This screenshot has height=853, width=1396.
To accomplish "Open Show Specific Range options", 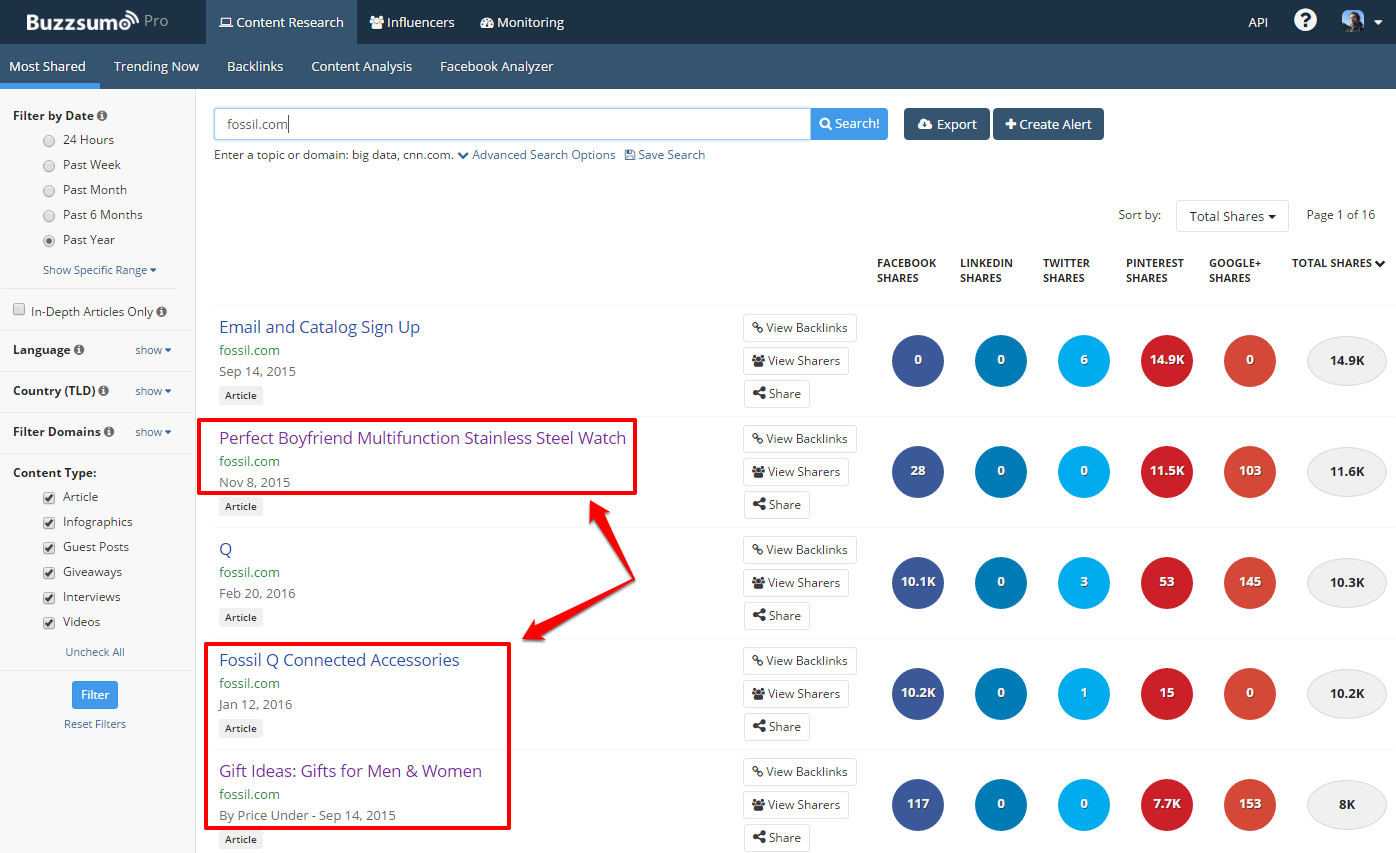I will pos(99,269).
